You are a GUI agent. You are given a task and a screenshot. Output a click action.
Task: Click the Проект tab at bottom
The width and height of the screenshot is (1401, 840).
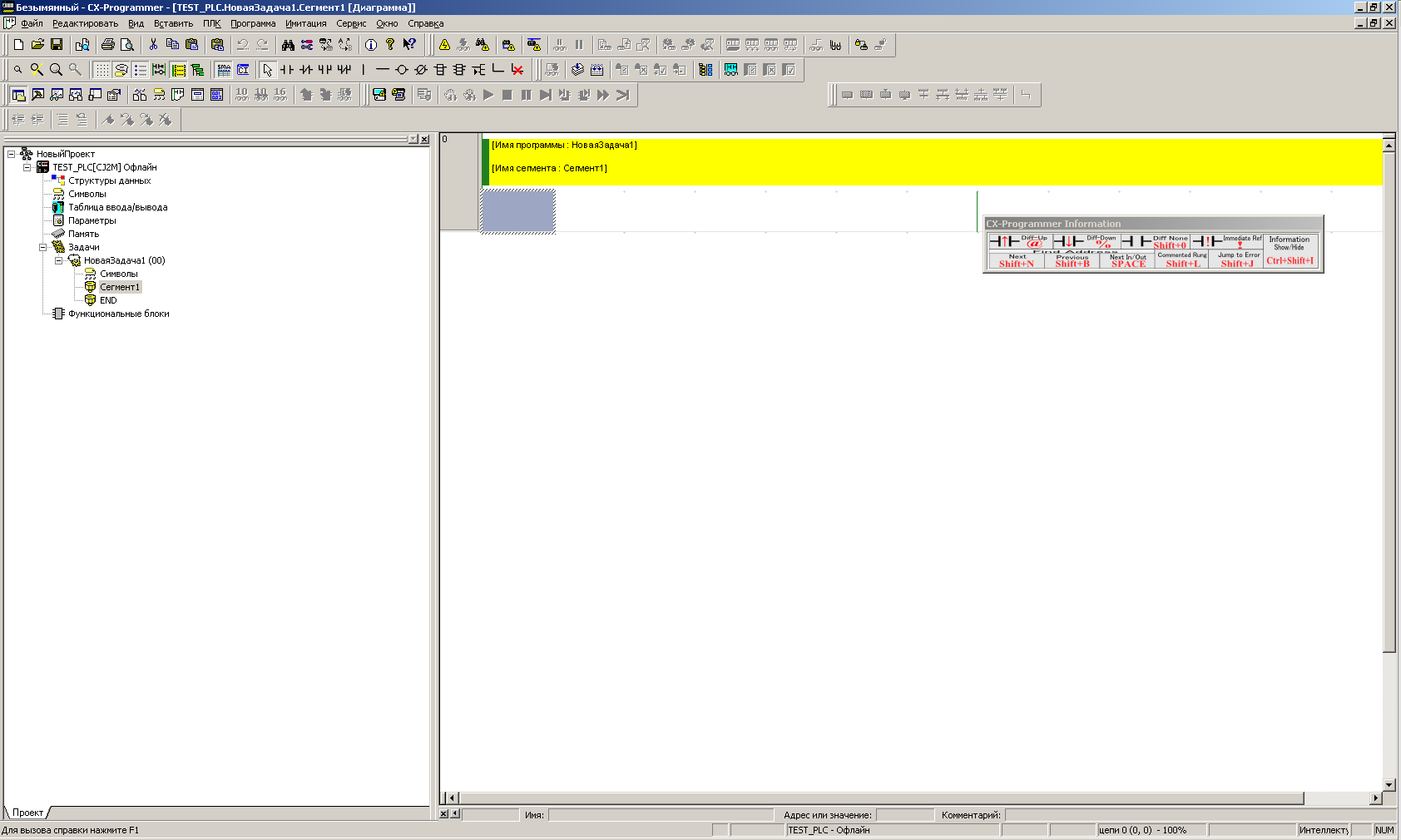pos(27,813)
